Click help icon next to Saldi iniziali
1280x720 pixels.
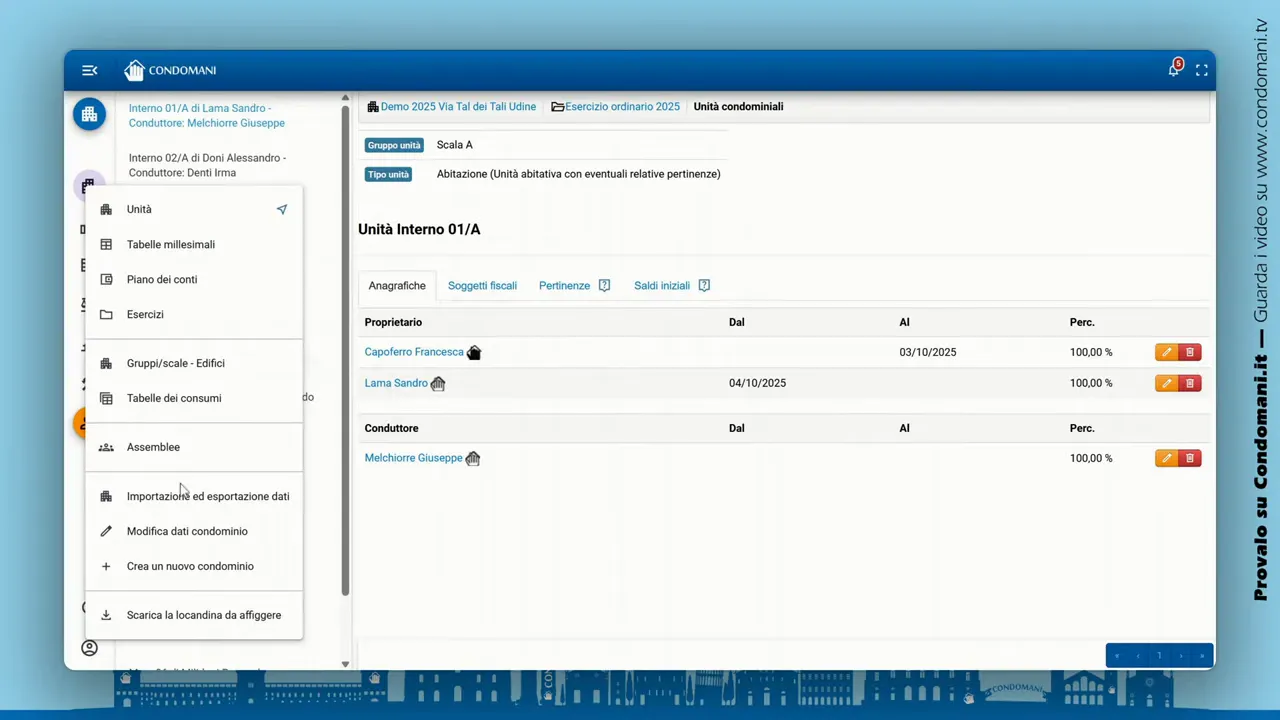coord(704,286)
